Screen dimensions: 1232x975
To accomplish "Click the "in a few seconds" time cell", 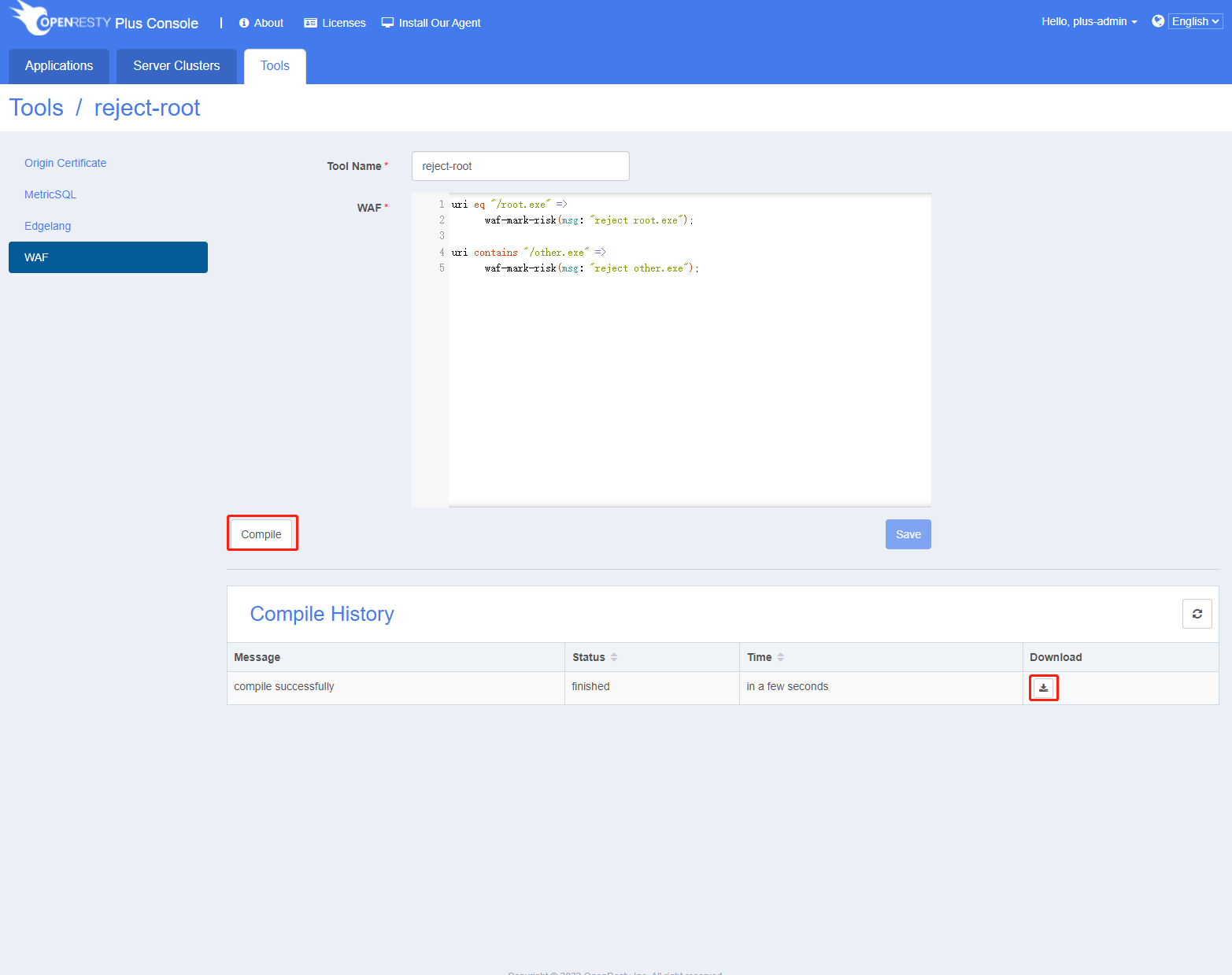I will point(787,686).
